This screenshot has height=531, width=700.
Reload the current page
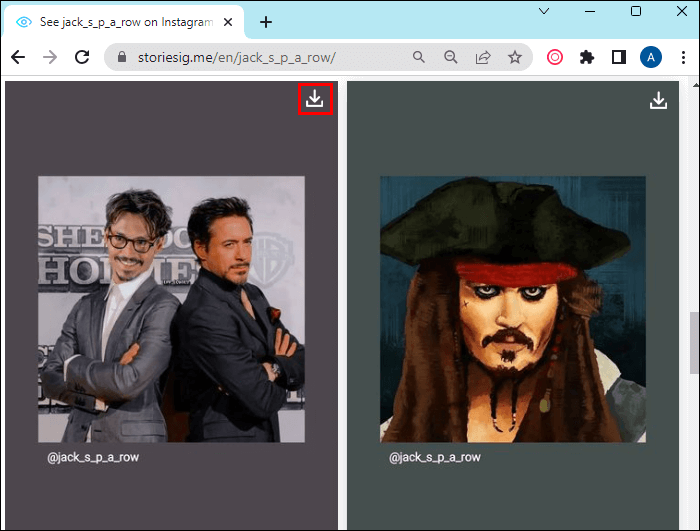[x=82, y=57]
